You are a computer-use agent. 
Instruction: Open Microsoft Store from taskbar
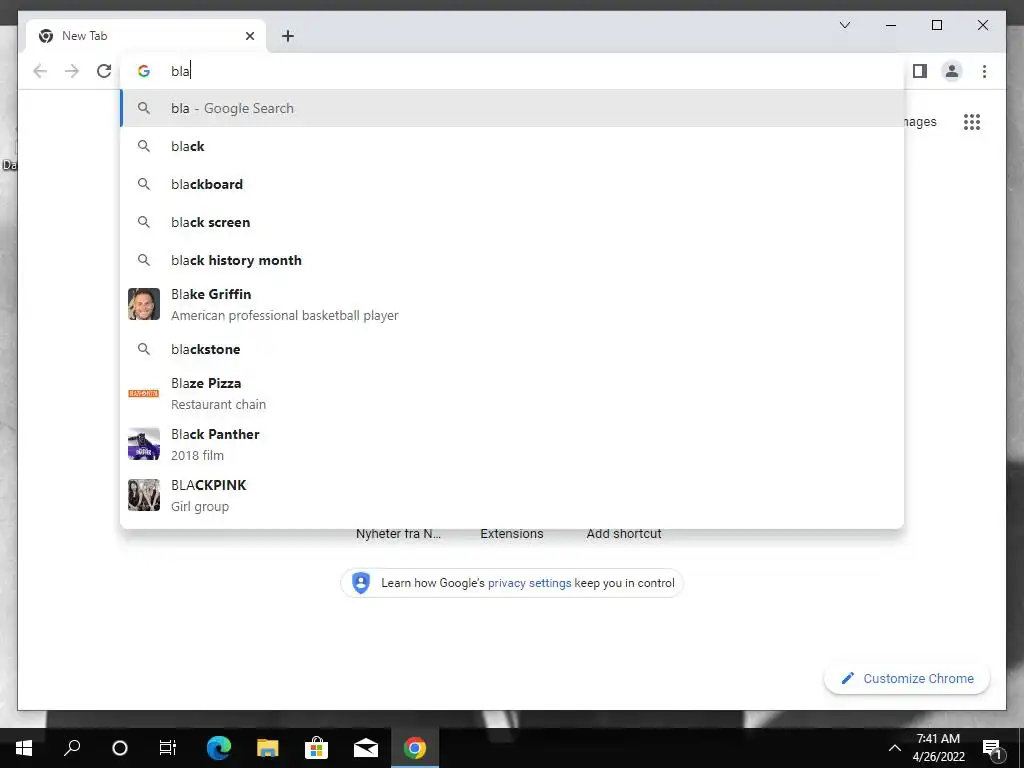click(x=317, y=748)
